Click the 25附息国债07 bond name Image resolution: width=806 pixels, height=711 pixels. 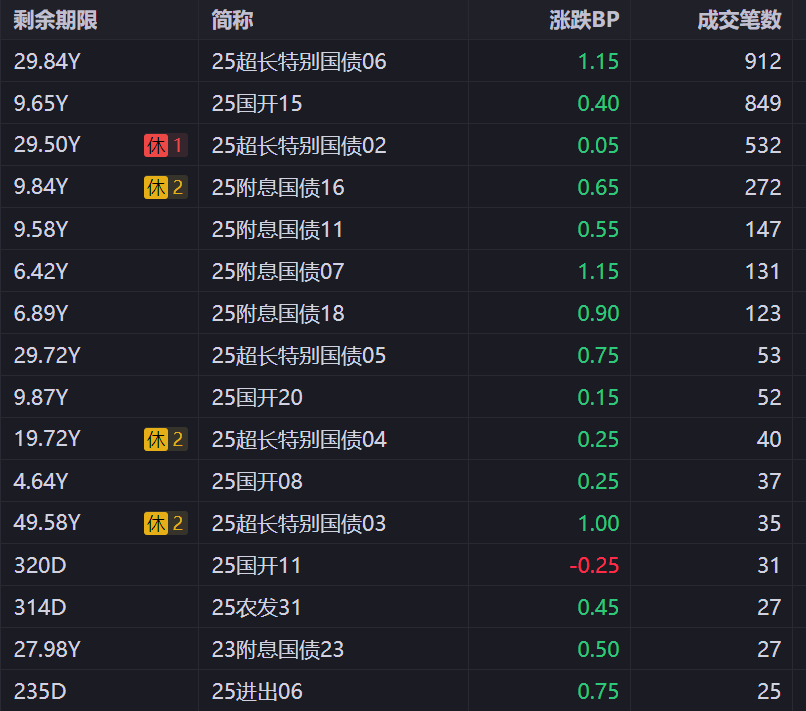point(278,272)
